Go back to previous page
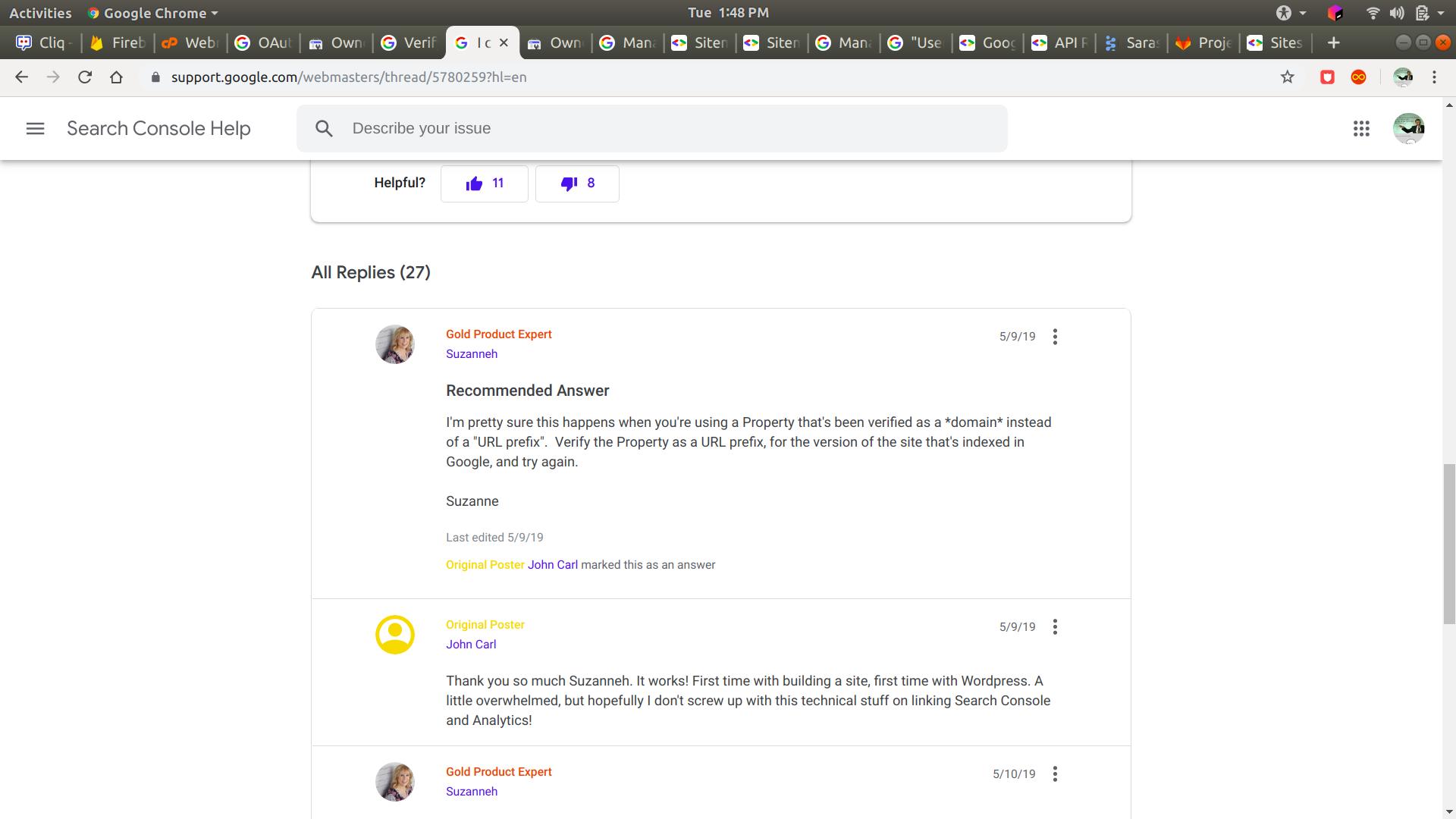Screen dimensions: 1456x819 tap(21, 77)
